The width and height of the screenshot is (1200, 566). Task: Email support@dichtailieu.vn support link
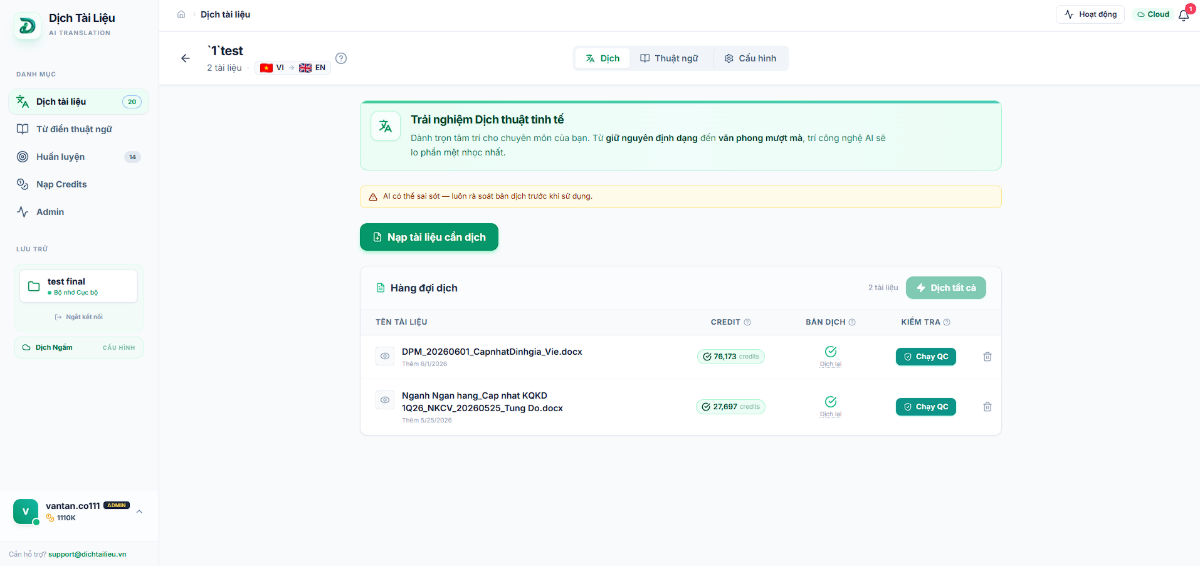coord(85,554)
